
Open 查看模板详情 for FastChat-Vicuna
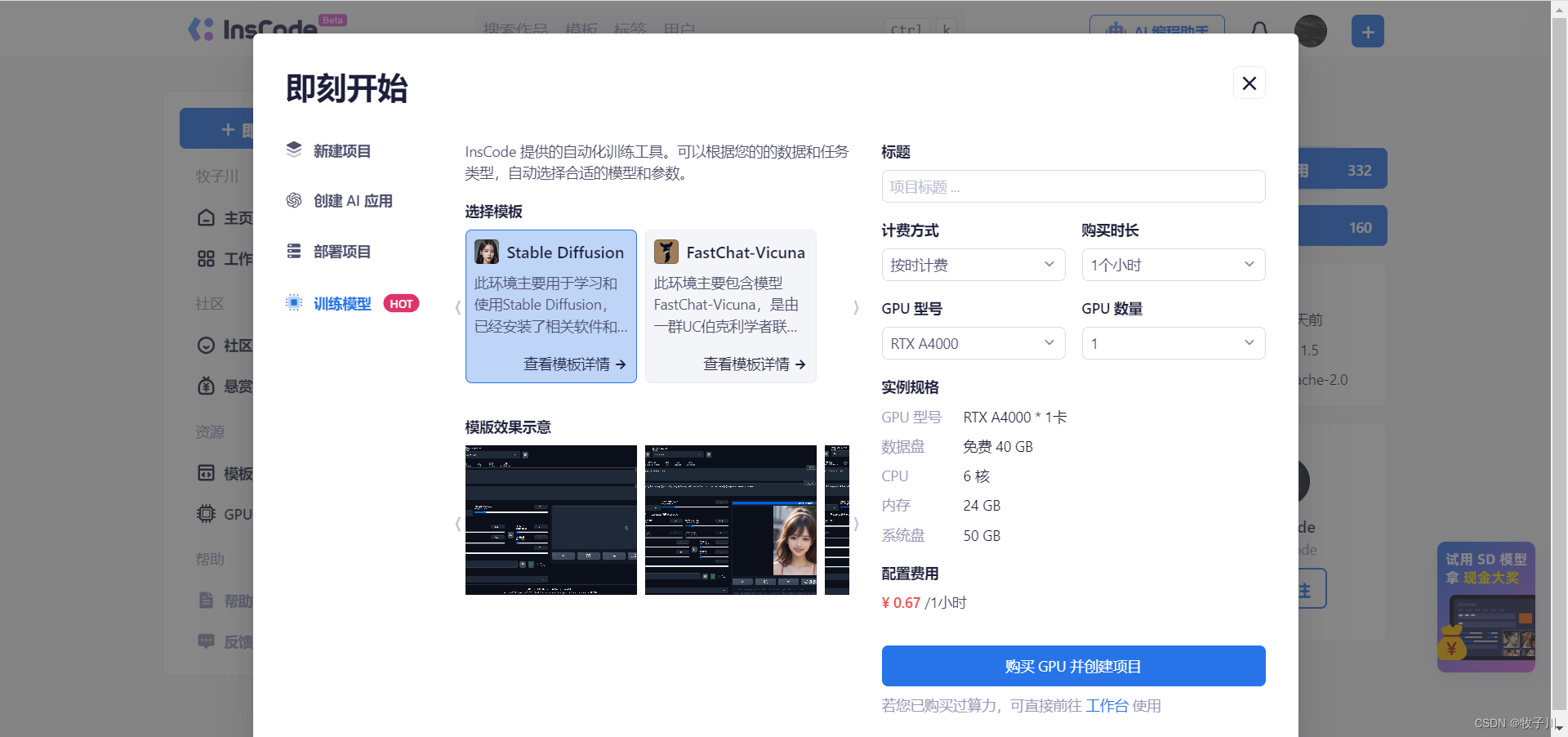[755, 364]
